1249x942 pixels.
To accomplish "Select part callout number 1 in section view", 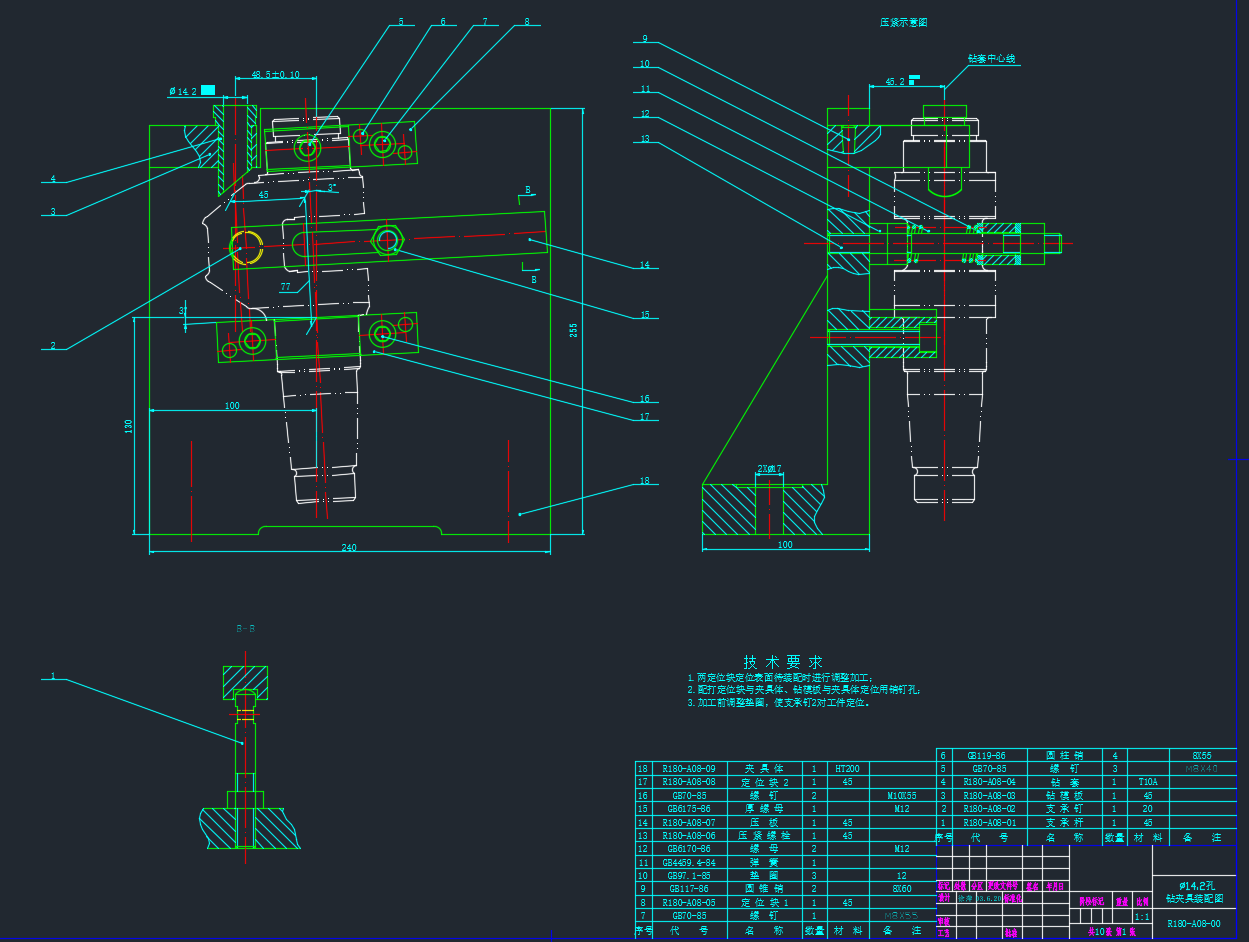I will (52, 677).
